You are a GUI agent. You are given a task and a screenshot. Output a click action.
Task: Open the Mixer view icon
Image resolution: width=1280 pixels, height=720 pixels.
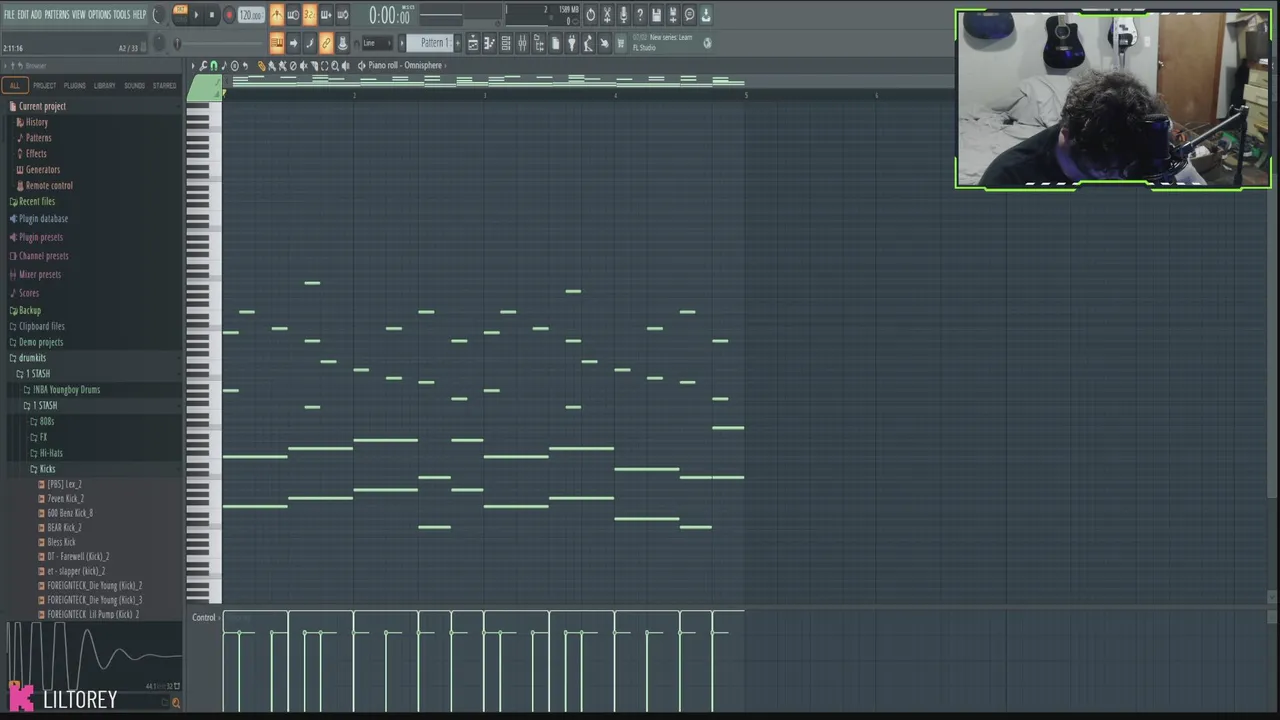pos(522,43)
